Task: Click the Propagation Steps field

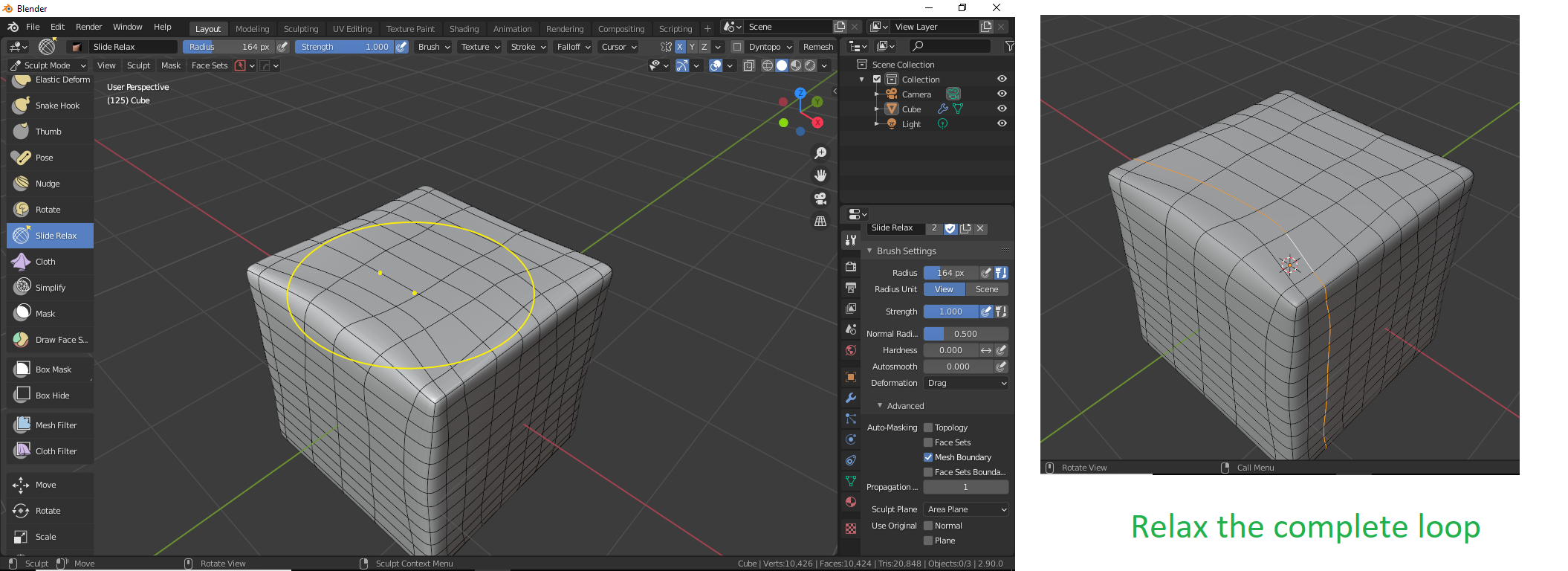Action: [966, 487]
